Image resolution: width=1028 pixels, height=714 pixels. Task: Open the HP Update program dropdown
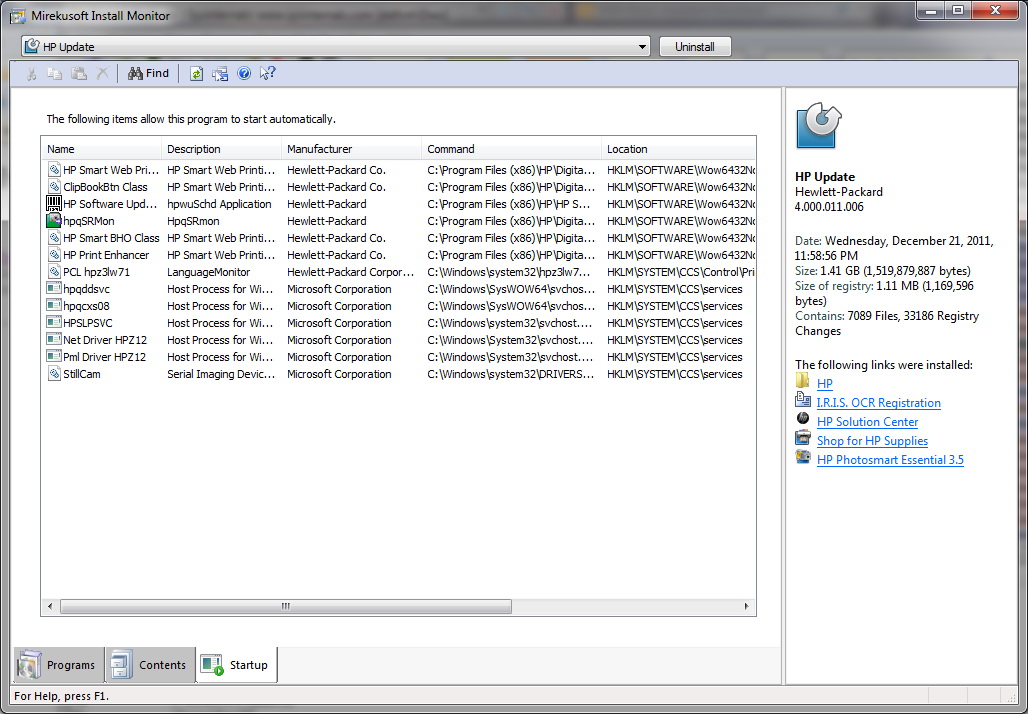[x=642, y=47]
